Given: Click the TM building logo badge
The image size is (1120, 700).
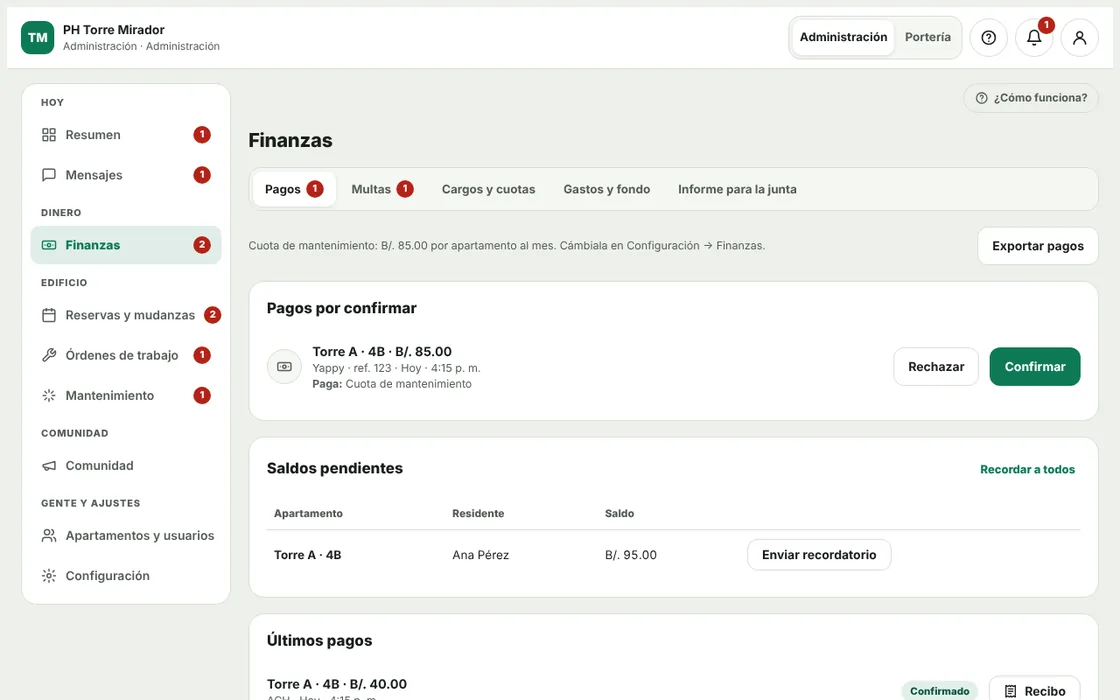Looking at the screenshot, I should click(x=37, y=37).
